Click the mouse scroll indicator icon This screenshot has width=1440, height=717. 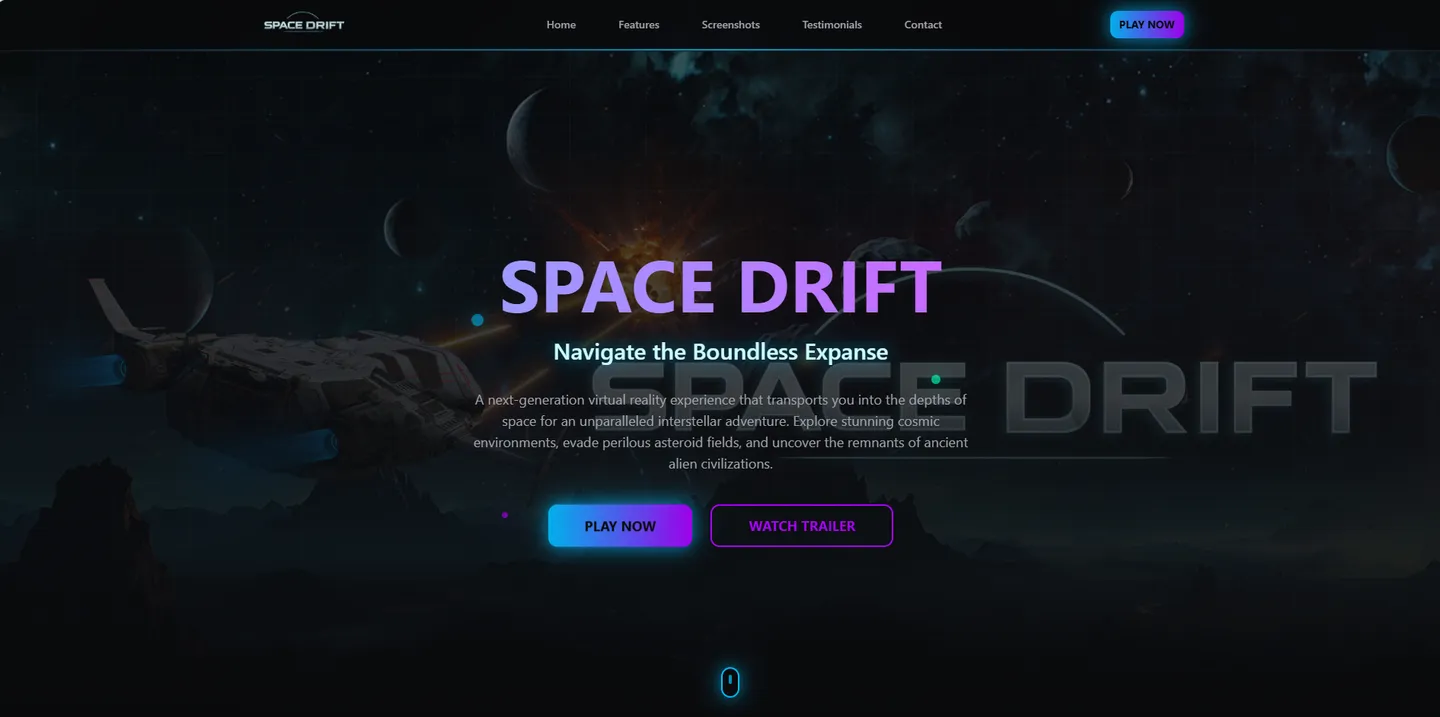point(731,682)
